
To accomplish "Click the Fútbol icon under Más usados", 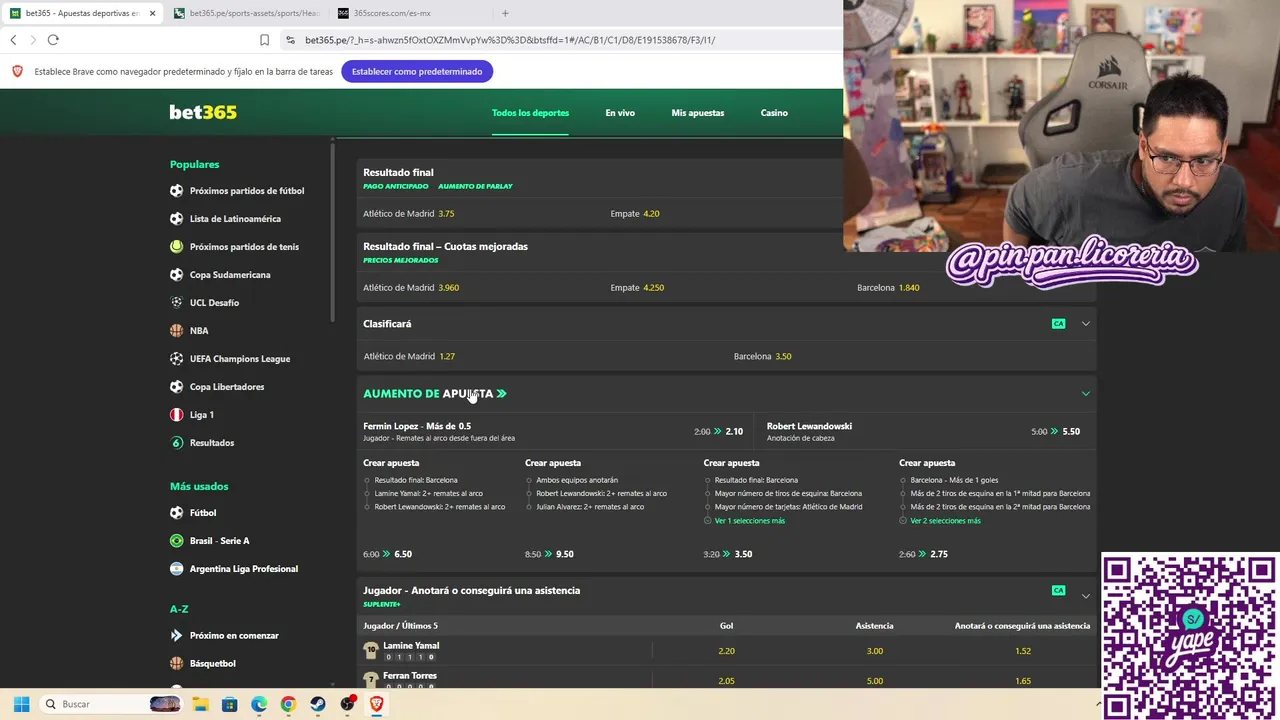I will 177,513.
